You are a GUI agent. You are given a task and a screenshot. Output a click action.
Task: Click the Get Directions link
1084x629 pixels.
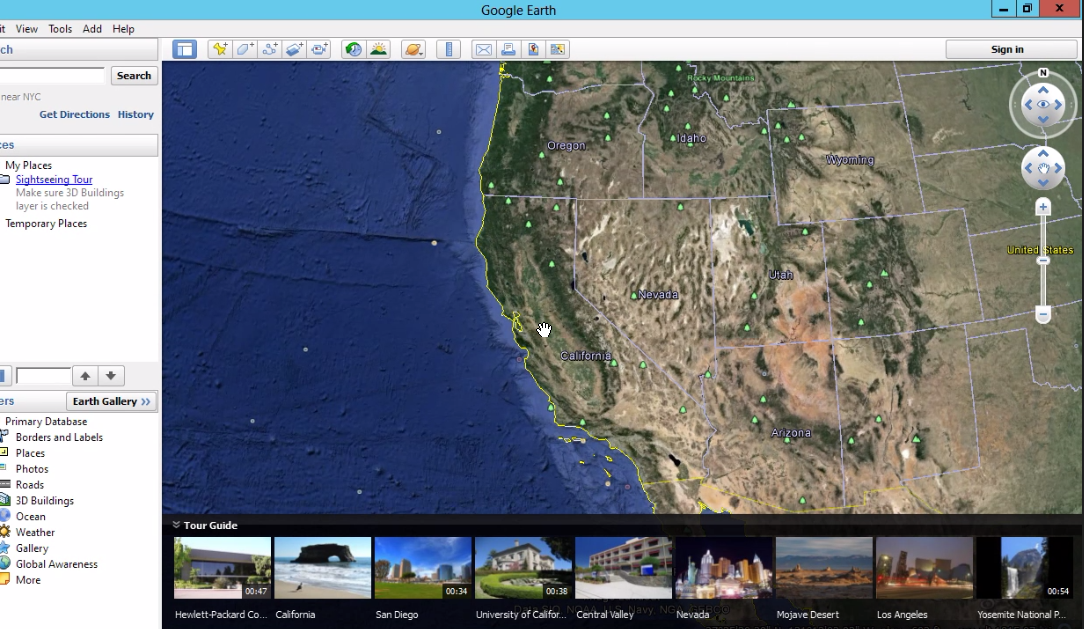tap(74, 115)
